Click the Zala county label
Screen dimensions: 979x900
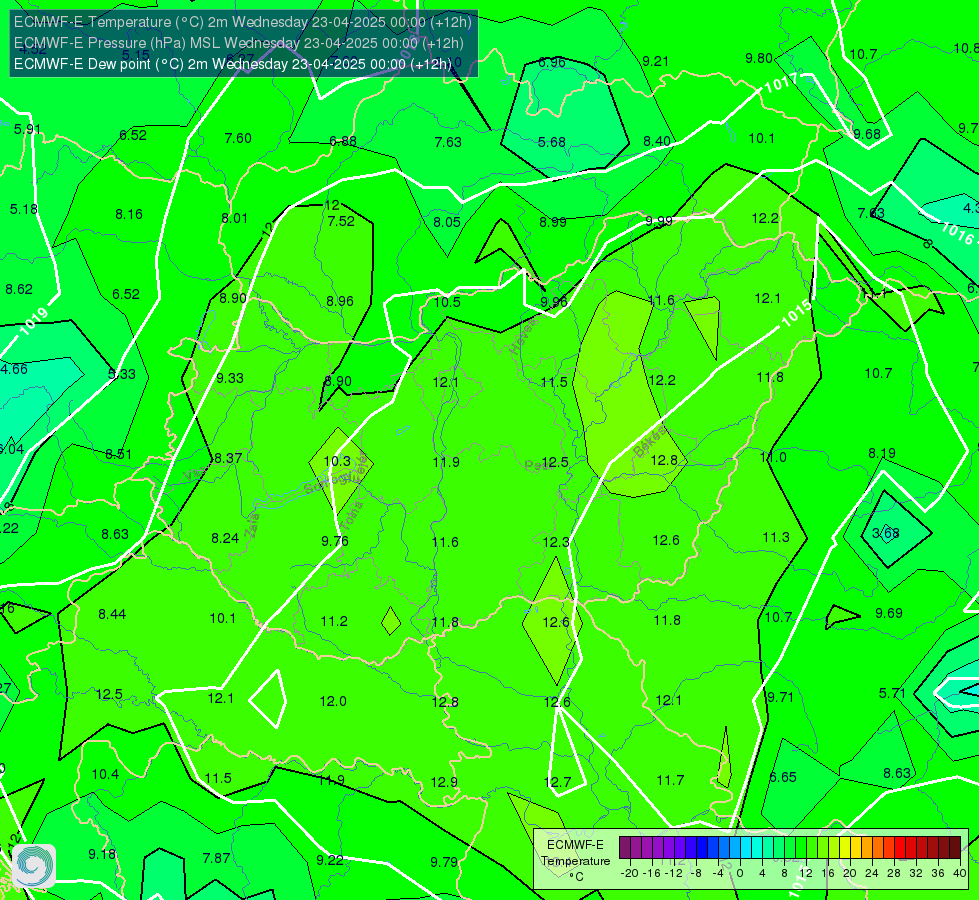[x=252, y=527]
